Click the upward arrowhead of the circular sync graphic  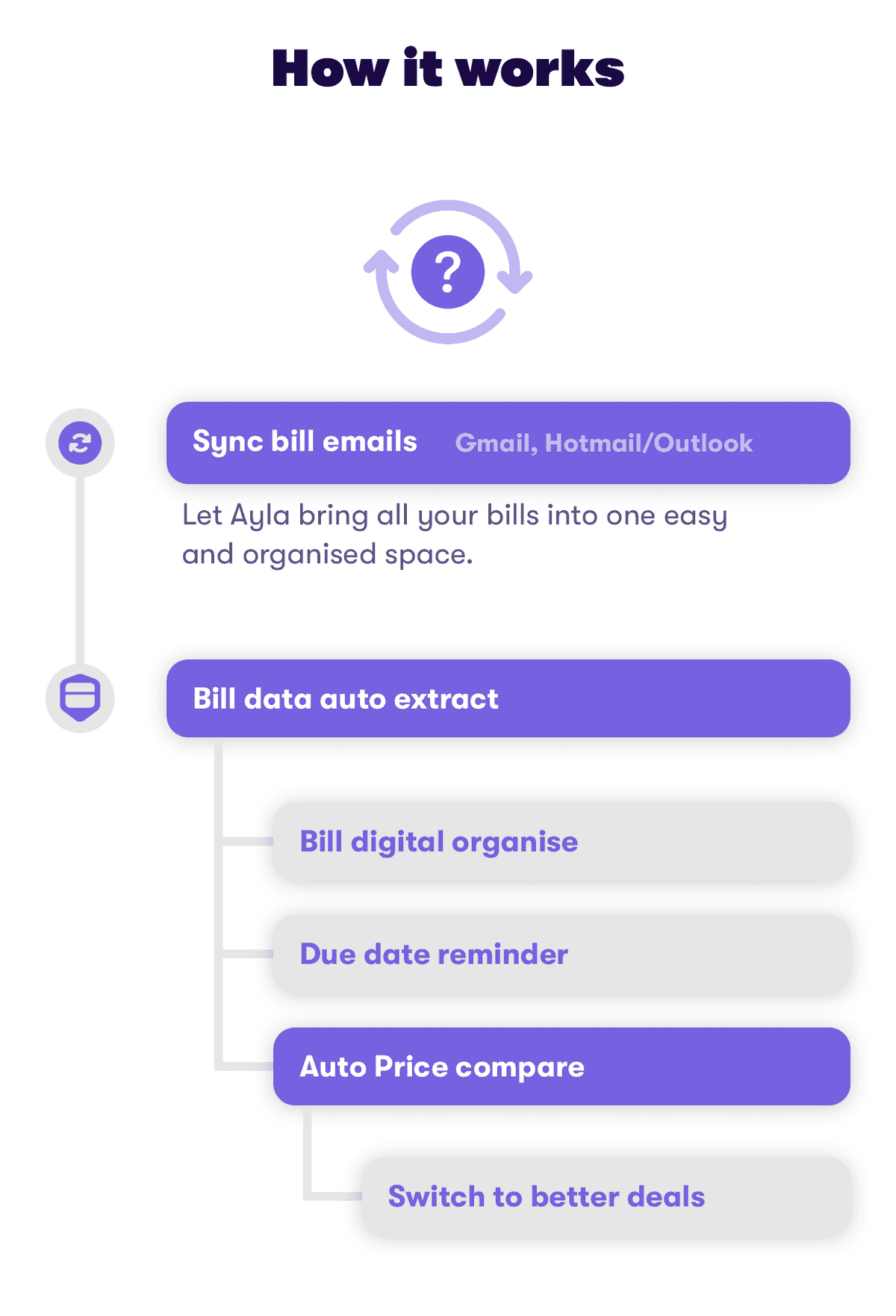(381, 262)
